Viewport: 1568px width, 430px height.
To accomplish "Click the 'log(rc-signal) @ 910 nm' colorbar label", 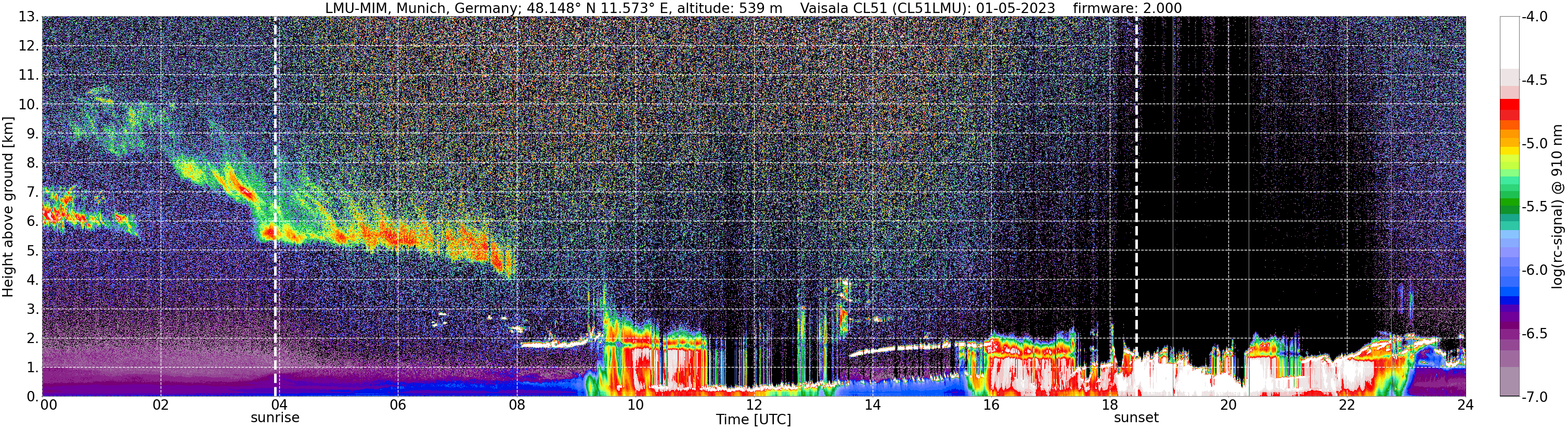I will point(1558,207).
